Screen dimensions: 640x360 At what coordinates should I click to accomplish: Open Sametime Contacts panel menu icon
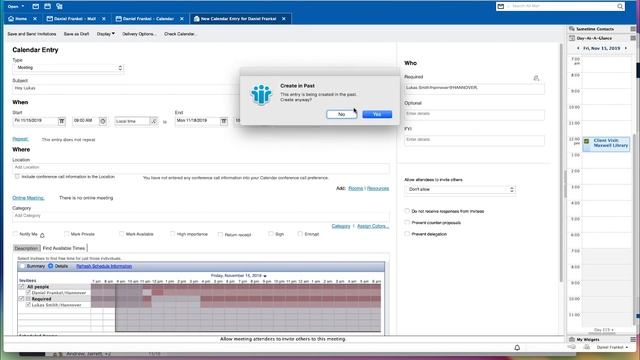(633, 29)
